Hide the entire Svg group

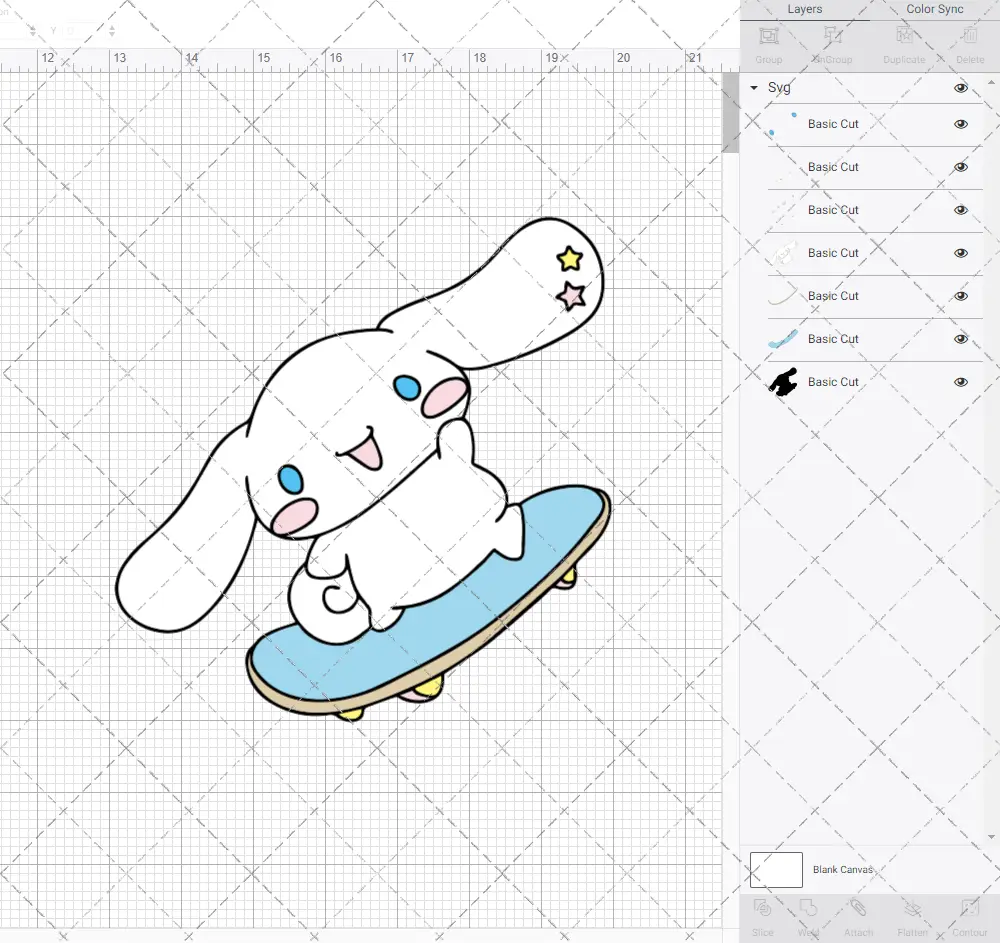[960, 87]
